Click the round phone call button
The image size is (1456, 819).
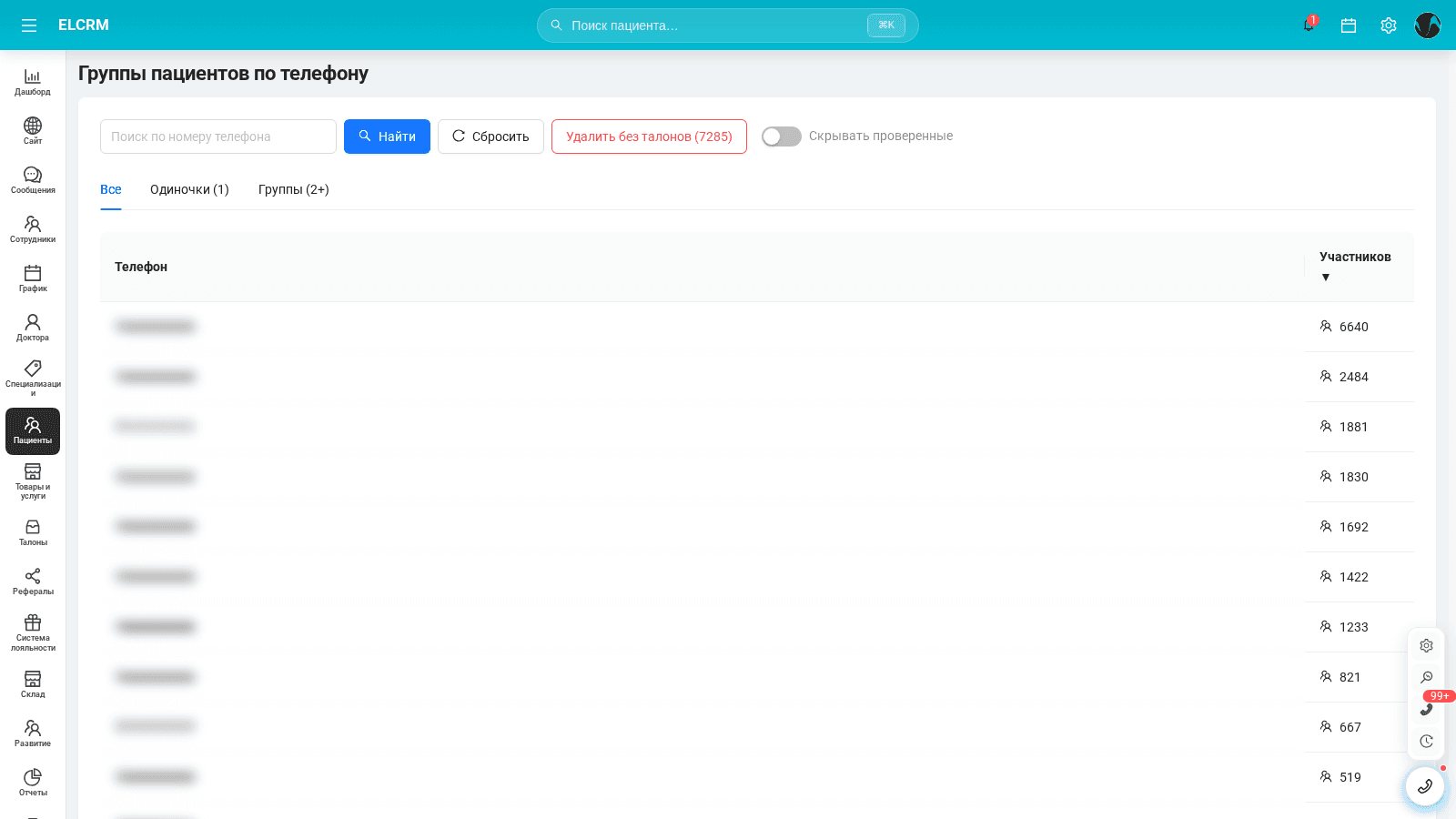coord(1425,786)
